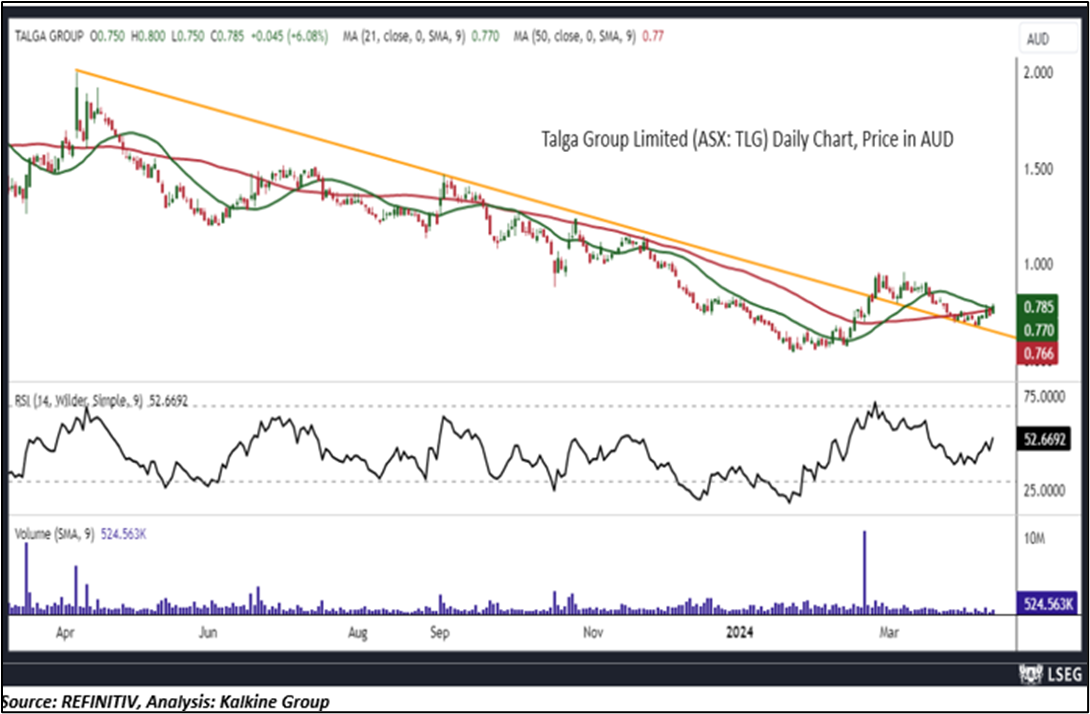The width and height of the screenshot is (1090, 714).
Task: Click the red 0.766 value tag
Action: 1039,353
